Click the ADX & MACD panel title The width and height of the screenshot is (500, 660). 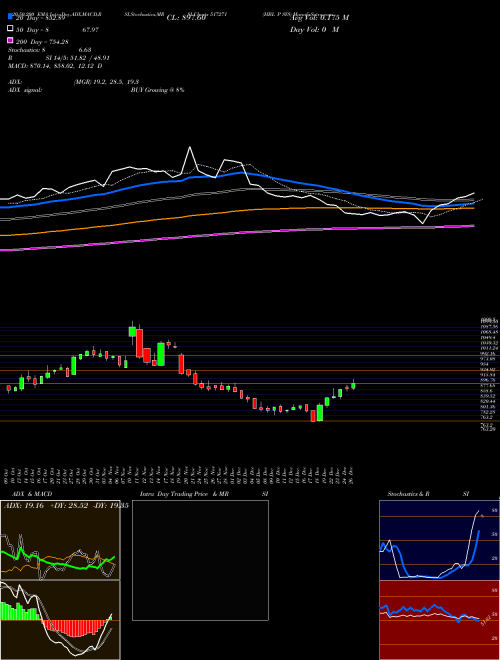click(x=32, y=494)
